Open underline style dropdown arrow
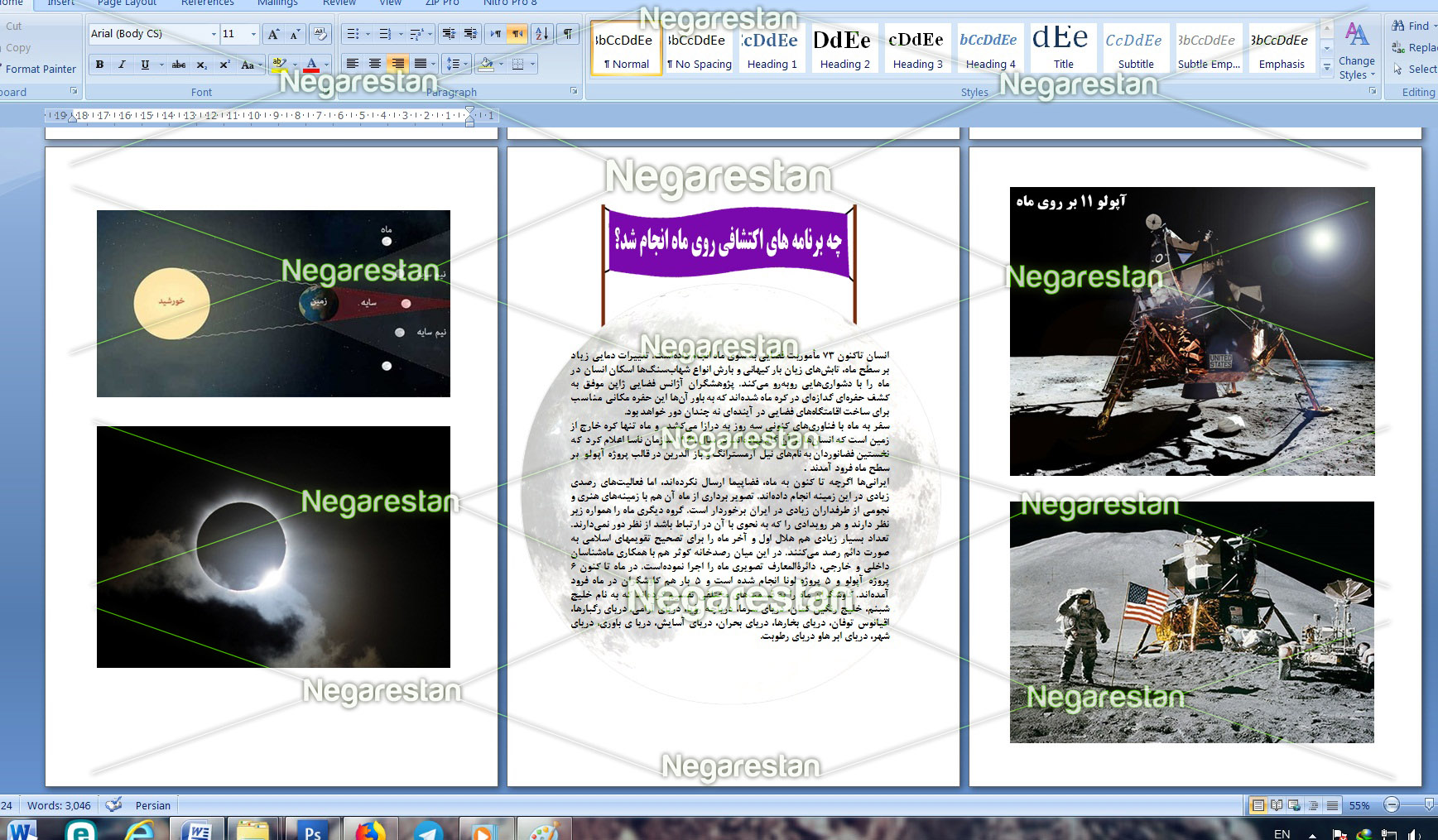Screen dimensions: 1438x840 (x=161, y=65)
